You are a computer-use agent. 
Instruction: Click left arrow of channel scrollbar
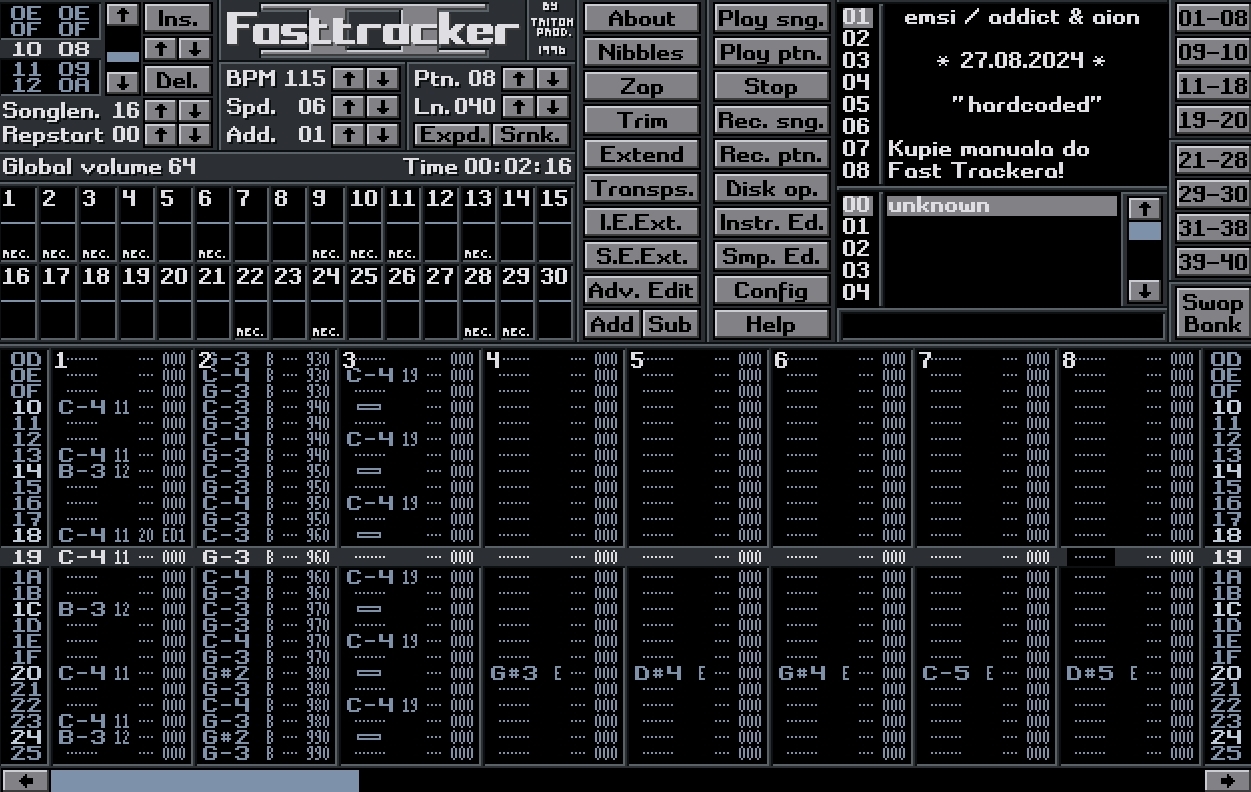click(26, 780)
